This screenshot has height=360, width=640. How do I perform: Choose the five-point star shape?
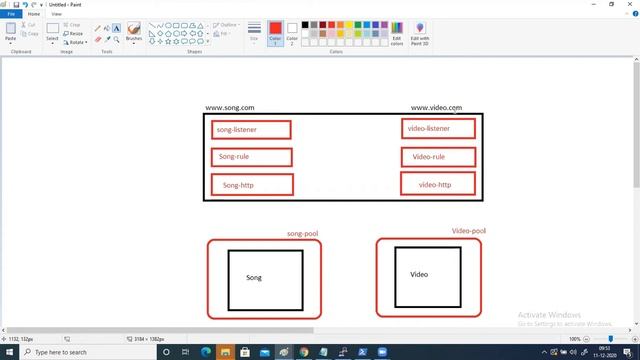[x=168, y=41]
